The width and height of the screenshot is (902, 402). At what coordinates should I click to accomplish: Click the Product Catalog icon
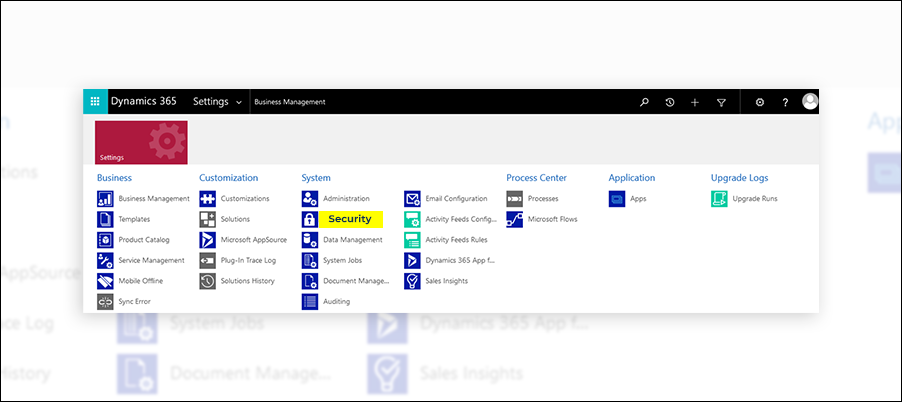[105, 240]
